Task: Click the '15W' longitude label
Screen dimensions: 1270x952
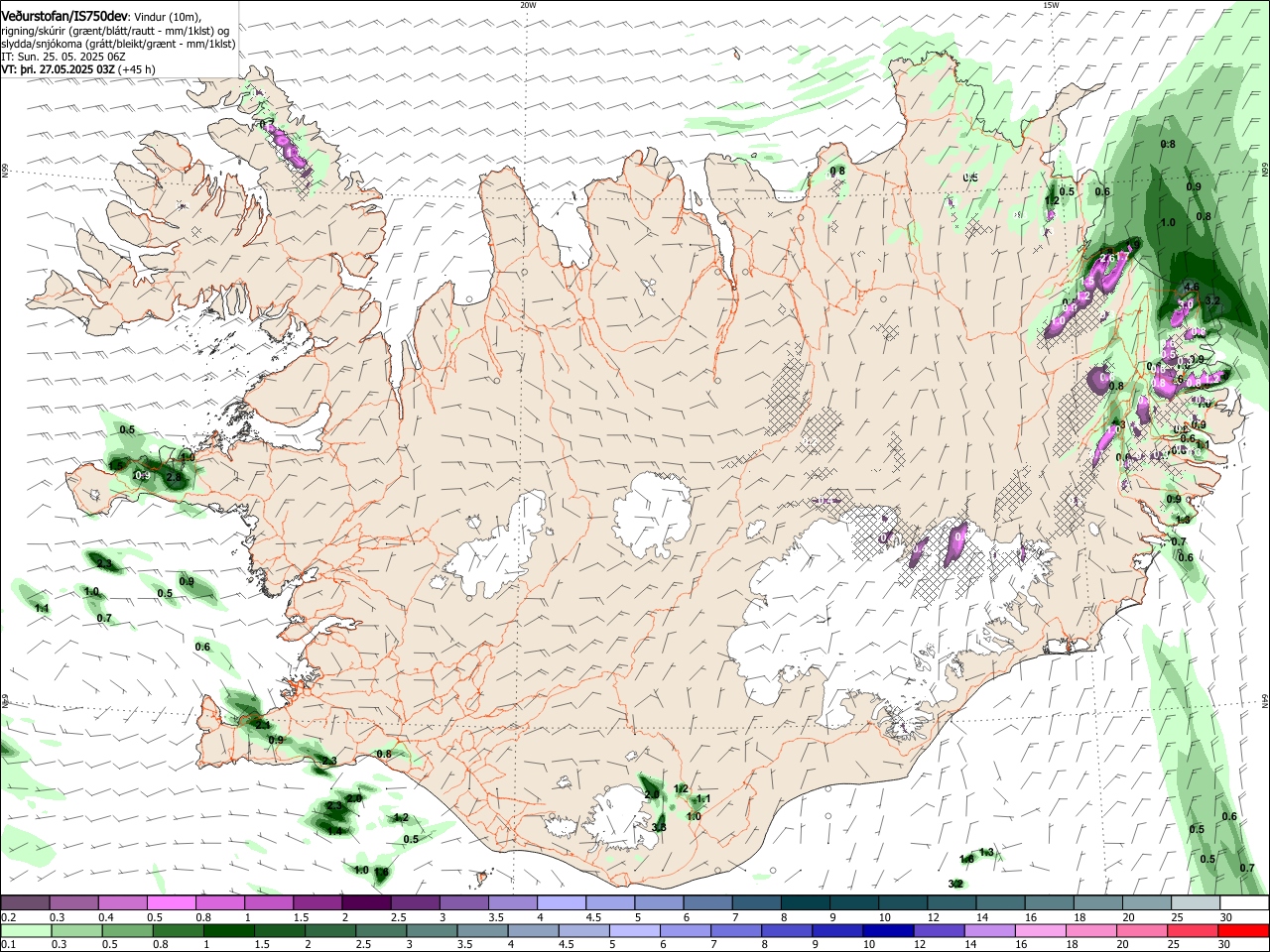Action: [x=1051, y=5]
